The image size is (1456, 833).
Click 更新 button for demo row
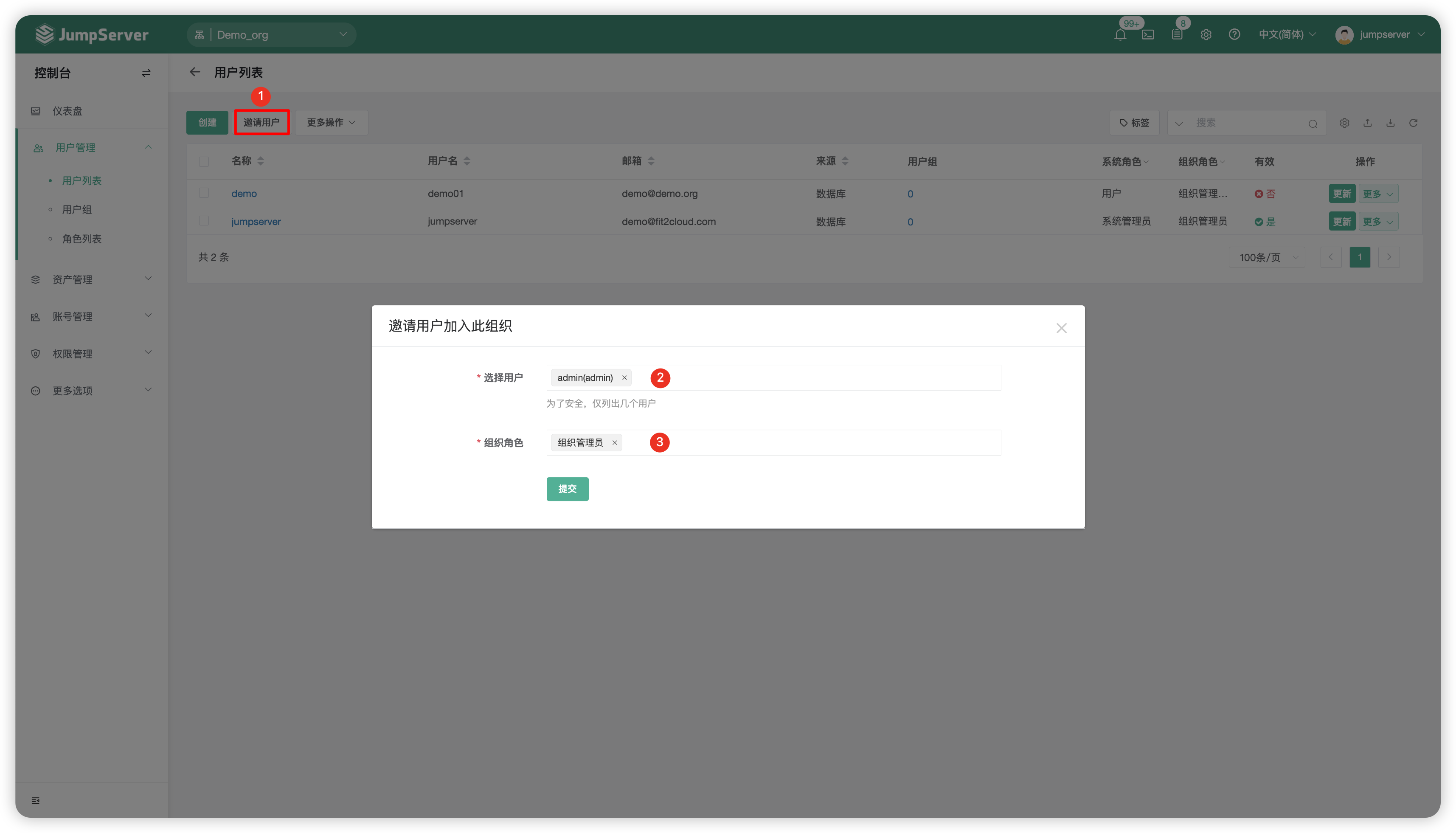(x=1342, y=194)
